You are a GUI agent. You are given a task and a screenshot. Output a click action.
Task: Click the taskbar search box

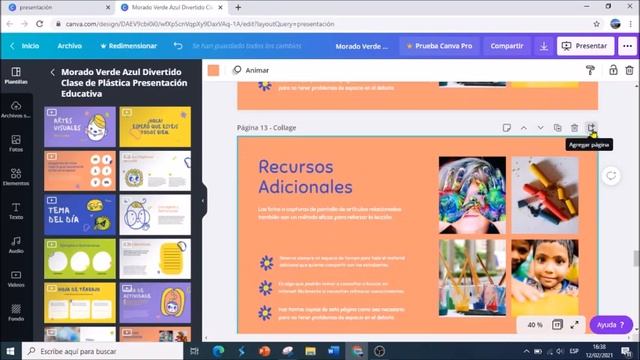click(102, 351)
